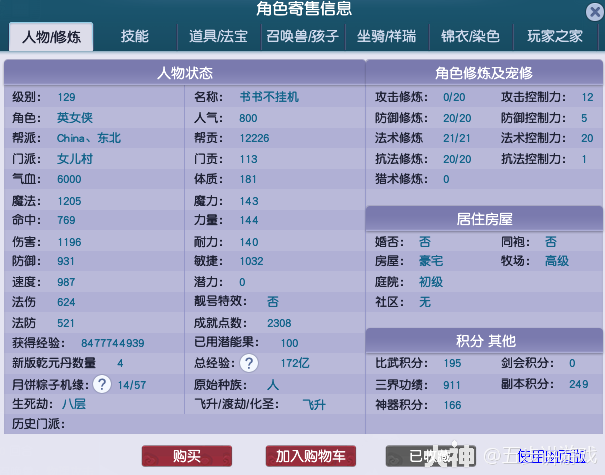Click the 历史门派 label
Image resolution: width=605 pixels, height=475 pixels.
pyautogui.click(x=38, y=424)
